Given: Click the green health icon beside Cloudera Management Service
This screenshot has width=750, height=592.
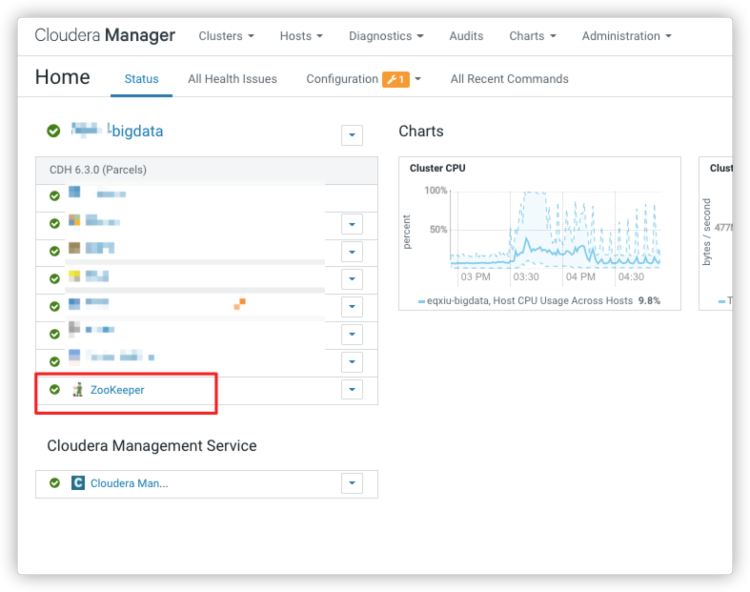Looking at the screenshot, I should tap(55, 483).
